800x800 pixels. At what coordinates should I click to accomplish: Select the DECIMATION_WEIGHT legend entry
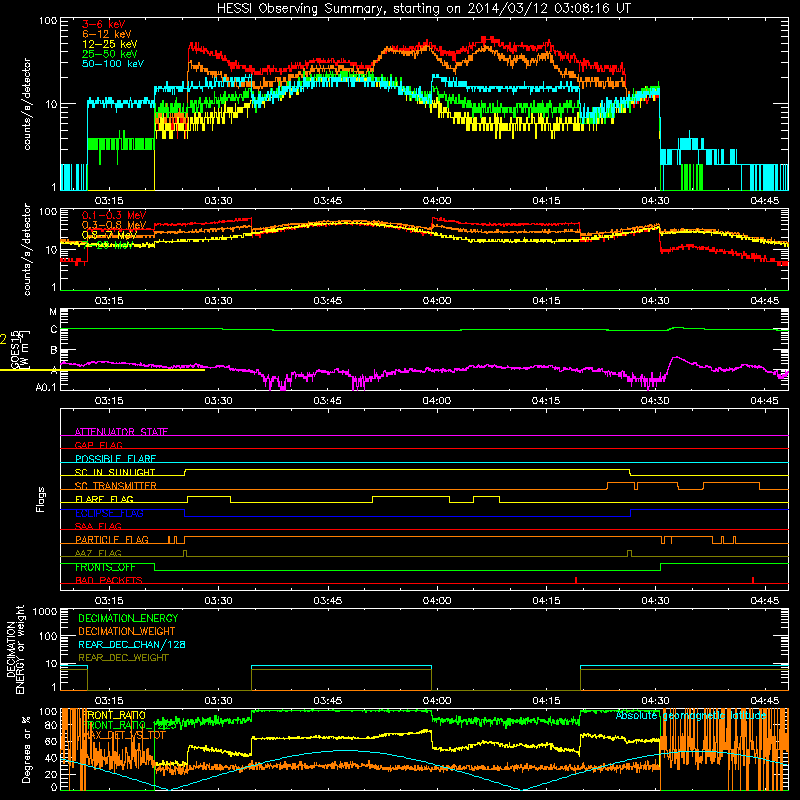pos(127,631)
